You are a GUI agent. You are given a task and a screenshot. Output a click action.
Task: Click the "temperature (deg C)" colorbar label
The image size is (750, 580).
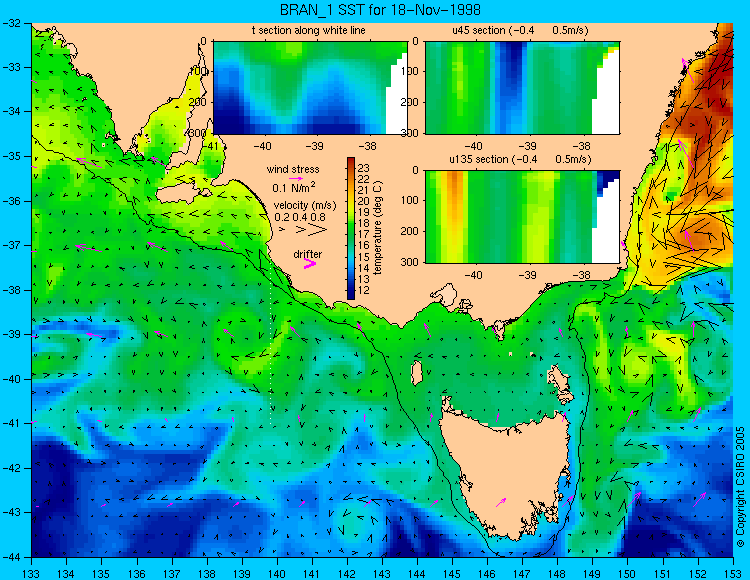tap(378, 228)
